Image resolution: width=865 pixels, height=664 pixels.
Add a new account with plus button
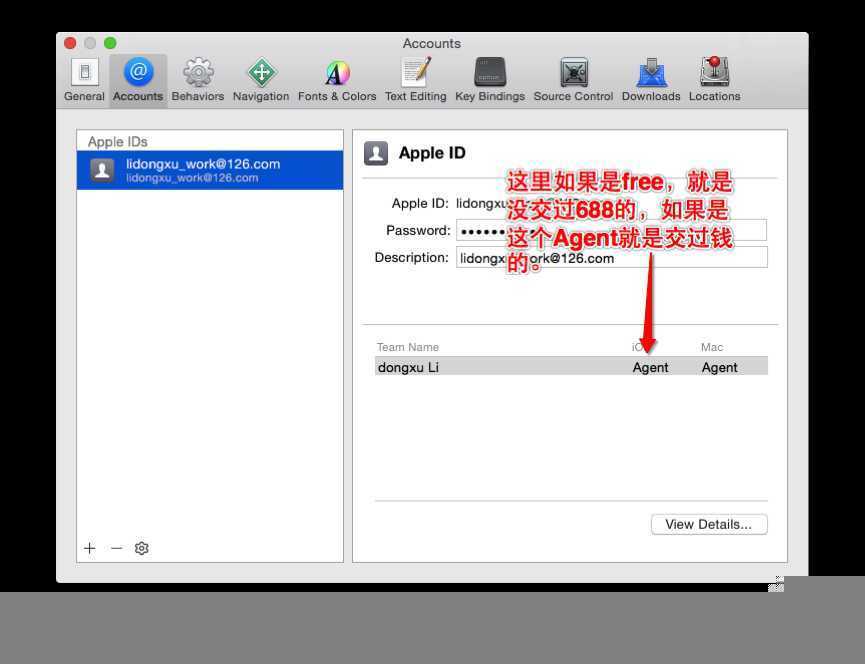tap(89, 548)
